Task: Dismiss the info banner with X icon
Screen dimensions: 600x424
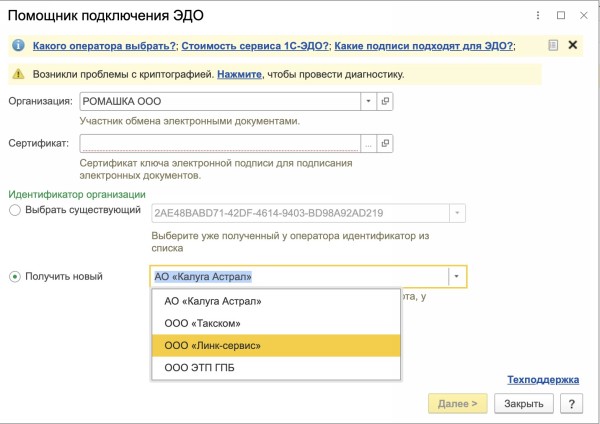Action: click(x=573, y=45)
